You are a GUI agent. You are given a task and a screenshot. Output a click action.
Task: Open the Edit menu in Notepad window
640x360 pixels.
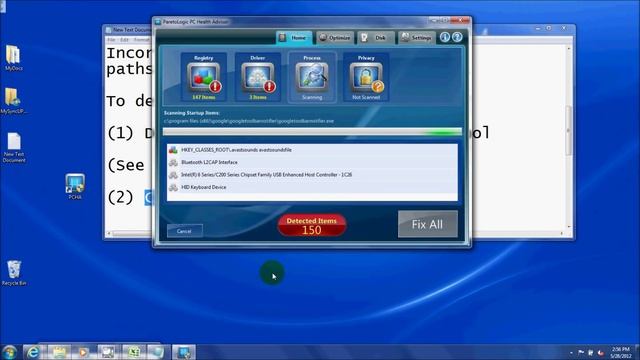point(124,40)
